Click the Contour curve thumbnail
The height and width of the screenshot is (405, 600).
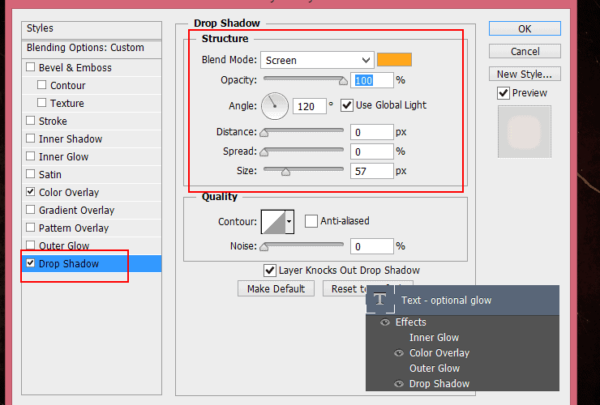coord(272,222)
